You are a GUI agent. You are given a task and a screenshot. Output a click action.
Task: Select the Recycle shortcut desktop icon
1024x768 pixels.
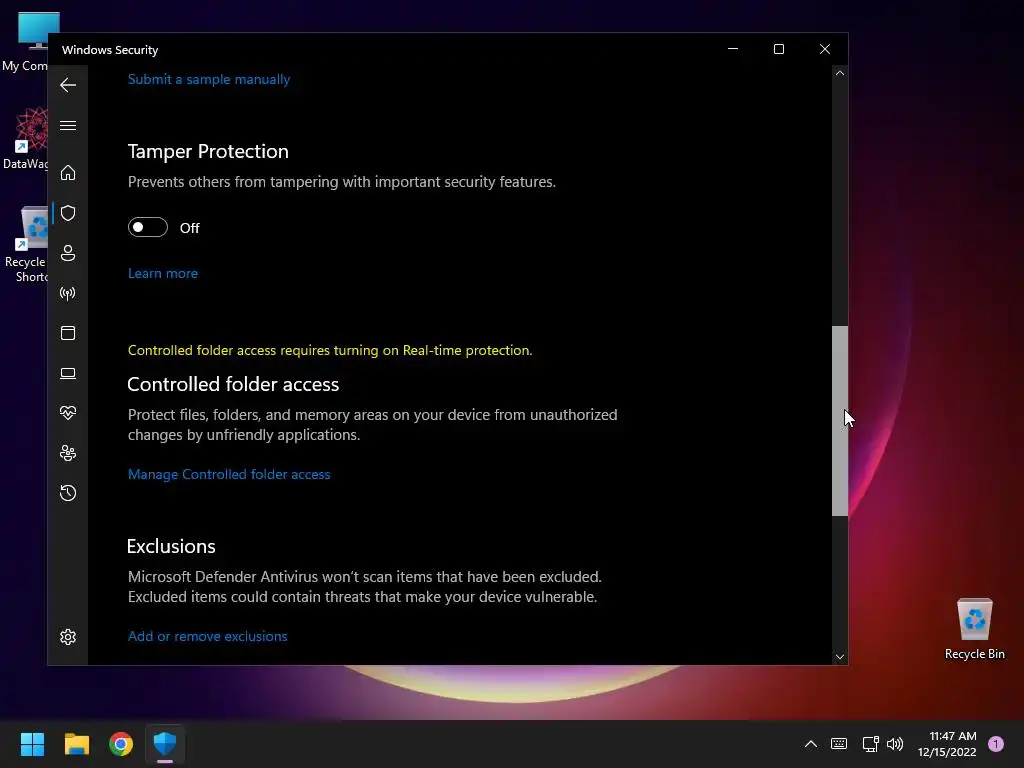(26, 245)
